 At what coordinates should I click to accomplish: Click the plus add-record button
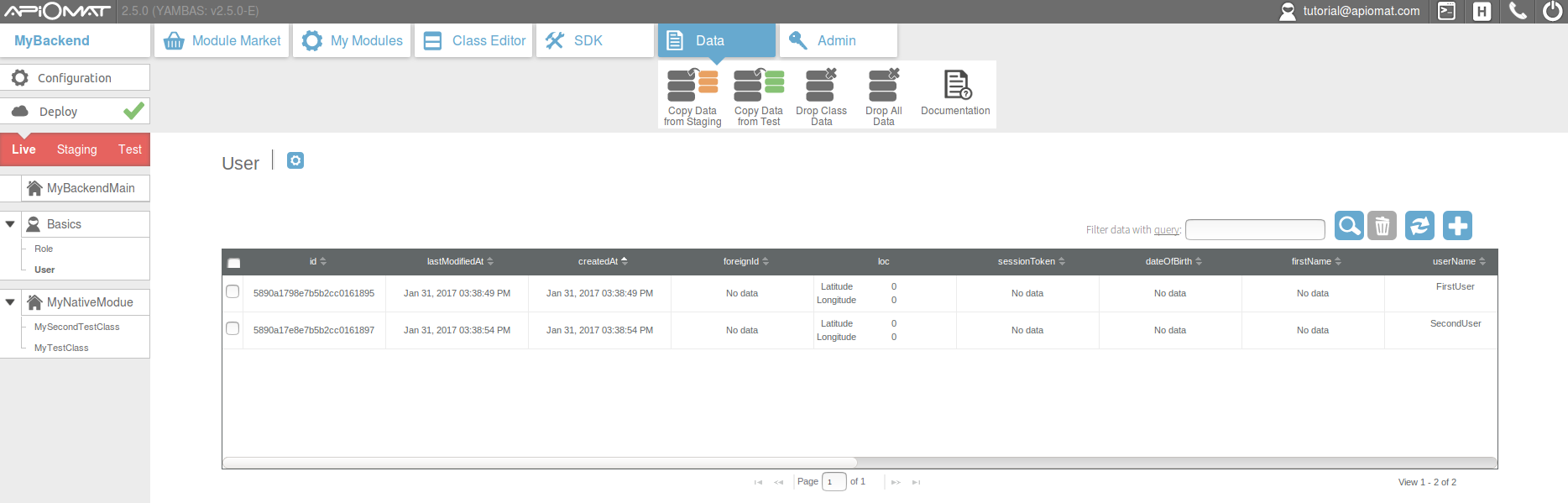[x=1457, y=226]
